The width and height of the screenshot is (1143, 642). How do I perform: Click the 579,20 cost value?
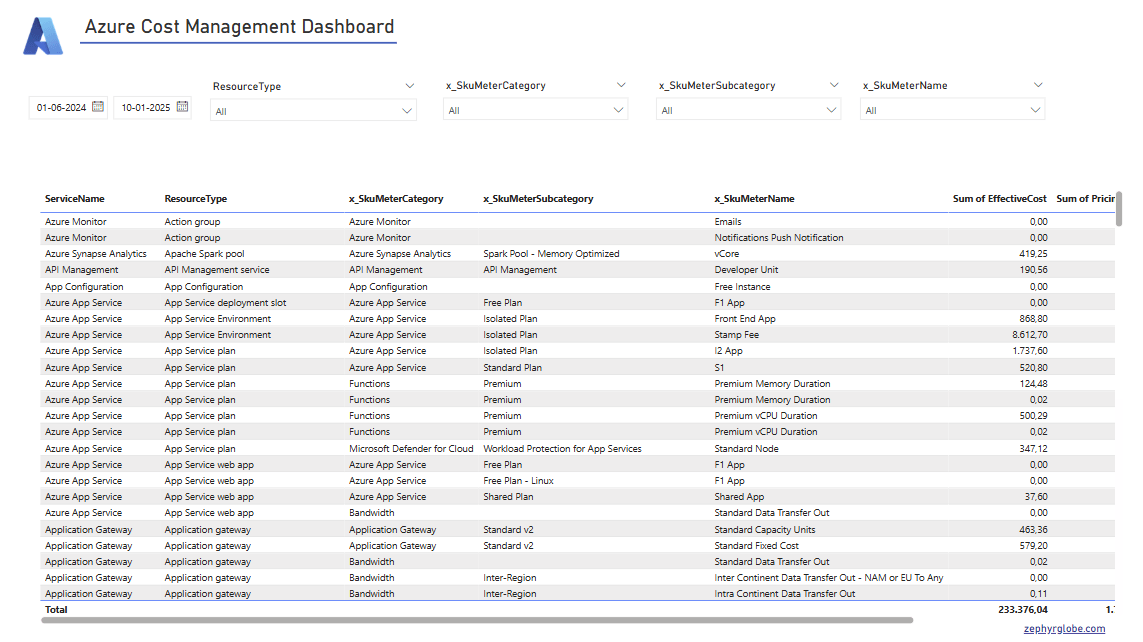coord(1033,545)
